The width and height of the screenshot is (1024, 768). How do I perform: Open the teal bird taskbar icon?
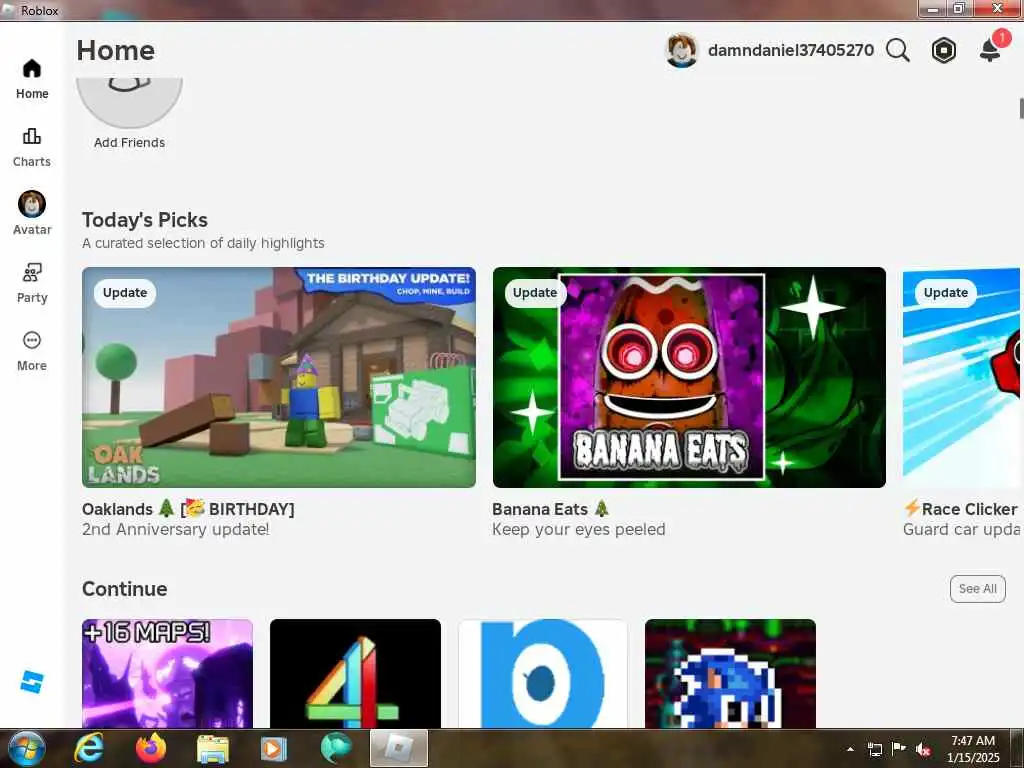click(336, 748)
